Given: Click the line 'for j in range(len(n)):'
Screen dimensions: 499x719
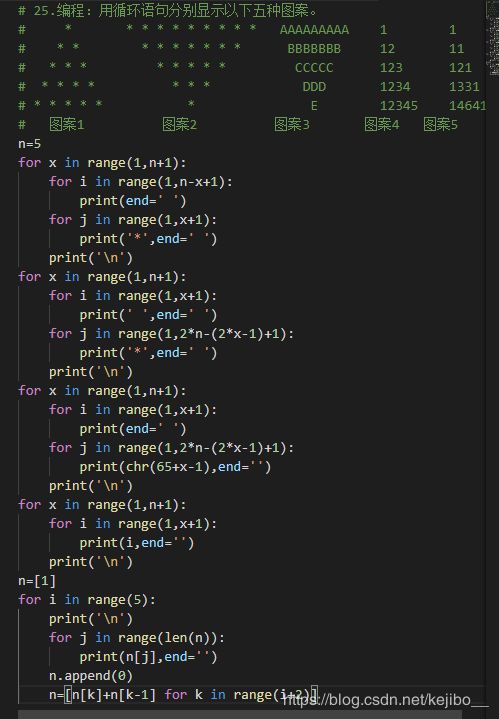Looking at the screenshot, I should coord(137,638).
